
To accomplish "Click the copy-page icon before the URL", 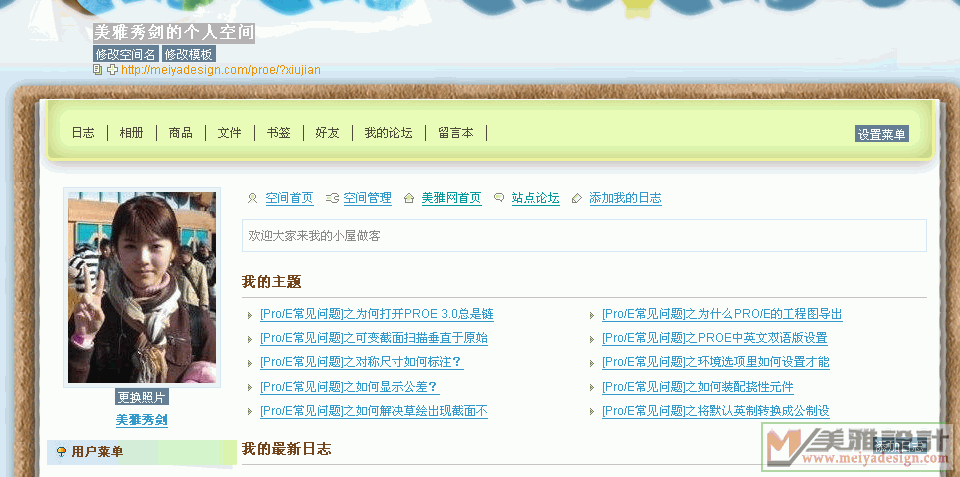I will (97, 69).
